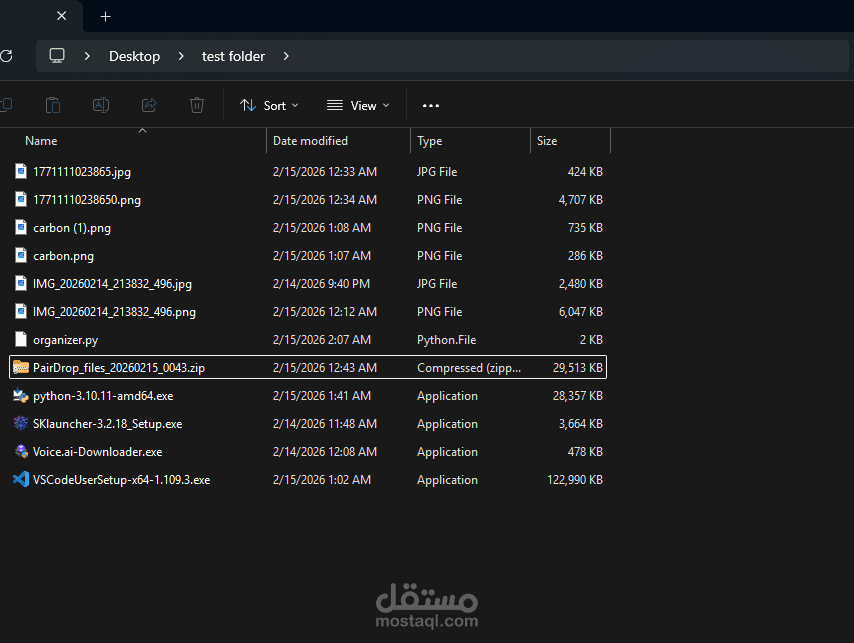854x643 pixels.
Task: Click the Compressed (zipp... type cell
Action: [469, 368]
